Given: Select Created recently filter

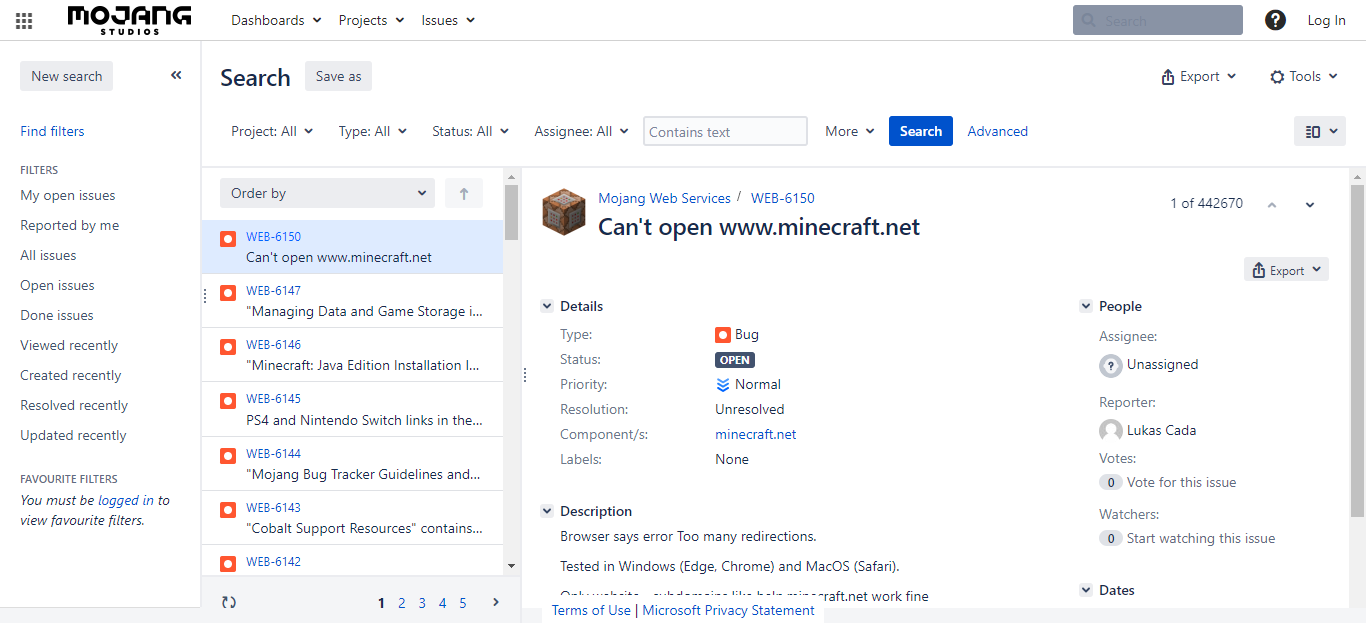Looking at the screenshot, I should [71, 375].
